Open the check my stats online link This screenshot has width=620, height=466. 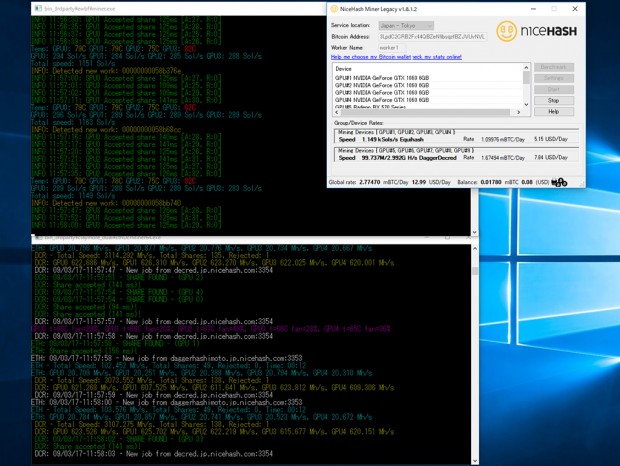437,57
